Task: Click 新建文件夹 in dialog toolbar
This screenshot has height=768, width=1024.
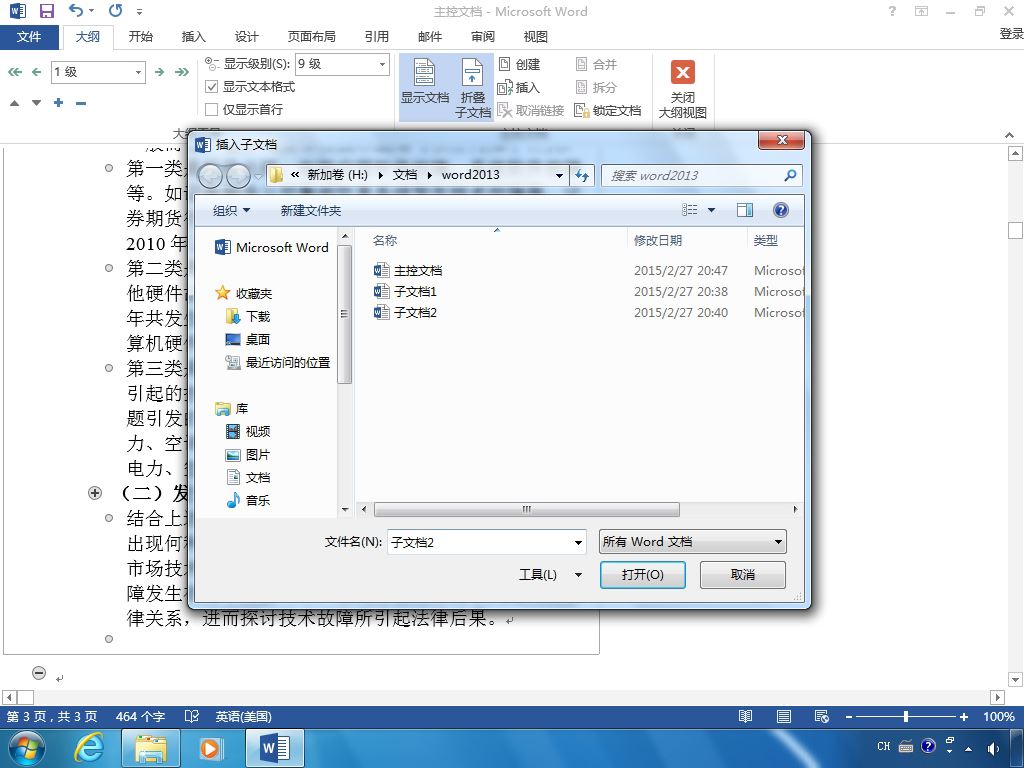Action: point(311,210)
